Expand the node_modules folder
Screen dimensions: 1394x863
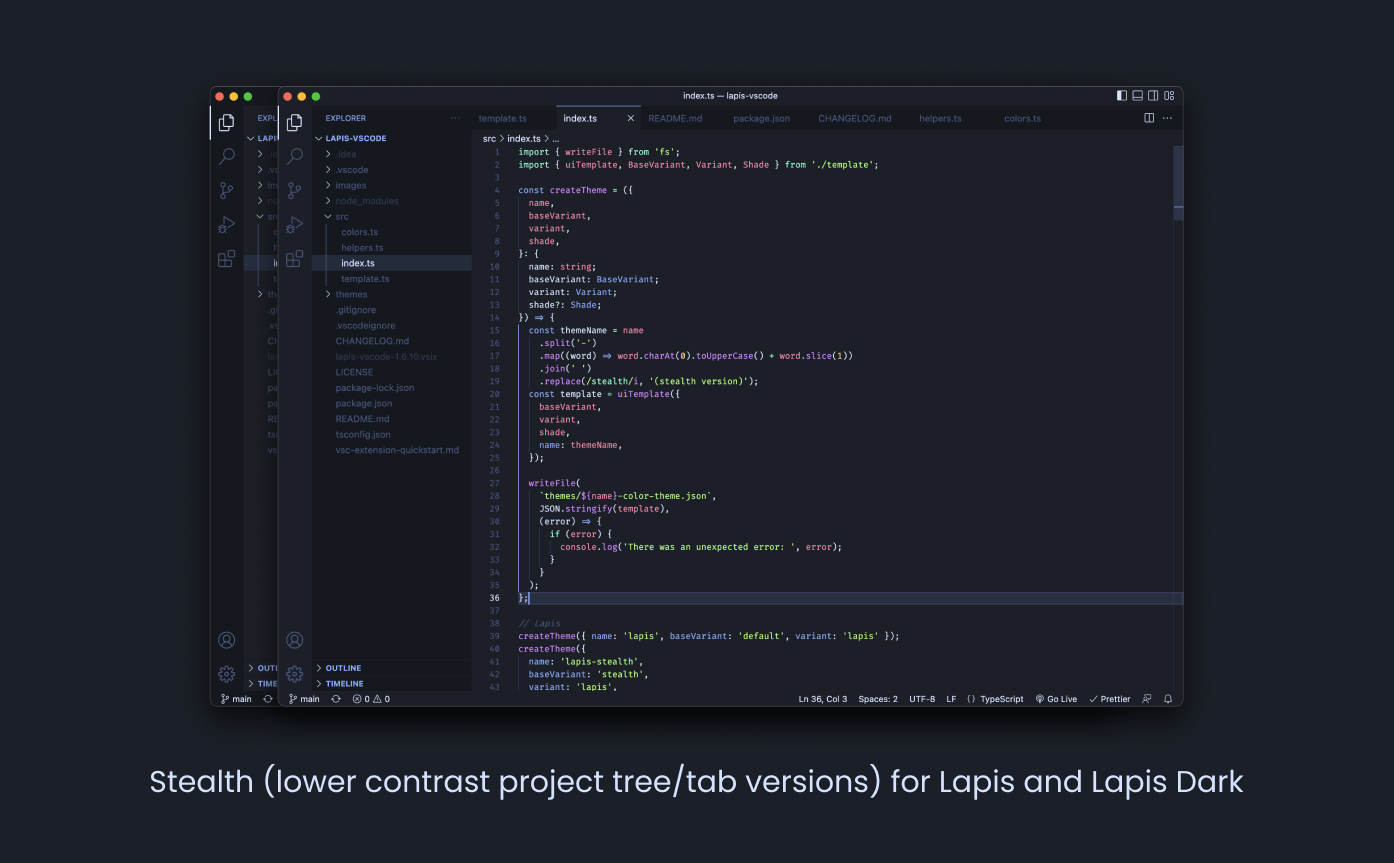[x=392, y=201]
